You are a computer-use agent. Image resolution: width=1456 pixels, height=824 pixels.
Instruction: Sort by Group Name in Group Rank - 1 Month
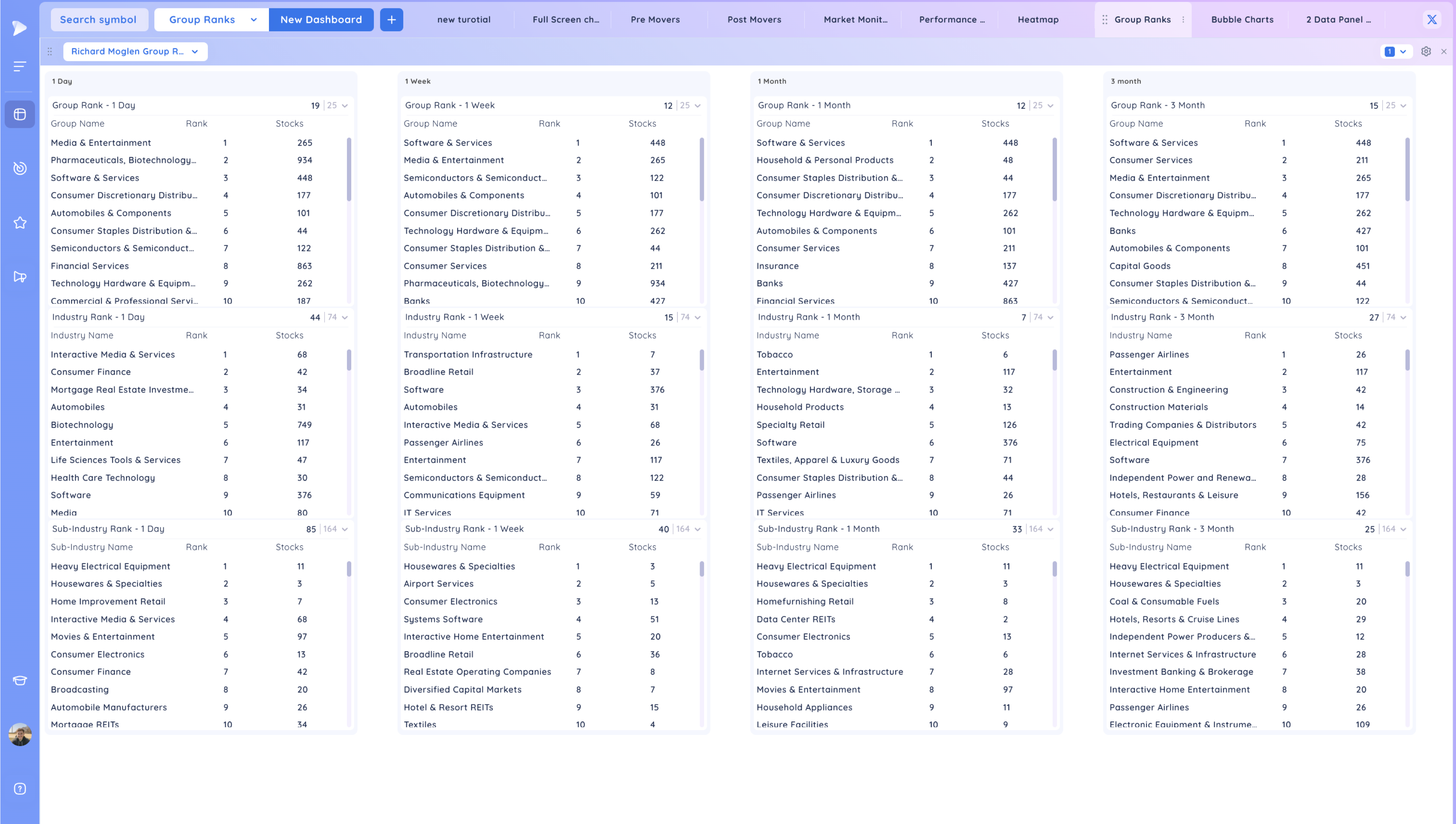[x=783, y=124]
